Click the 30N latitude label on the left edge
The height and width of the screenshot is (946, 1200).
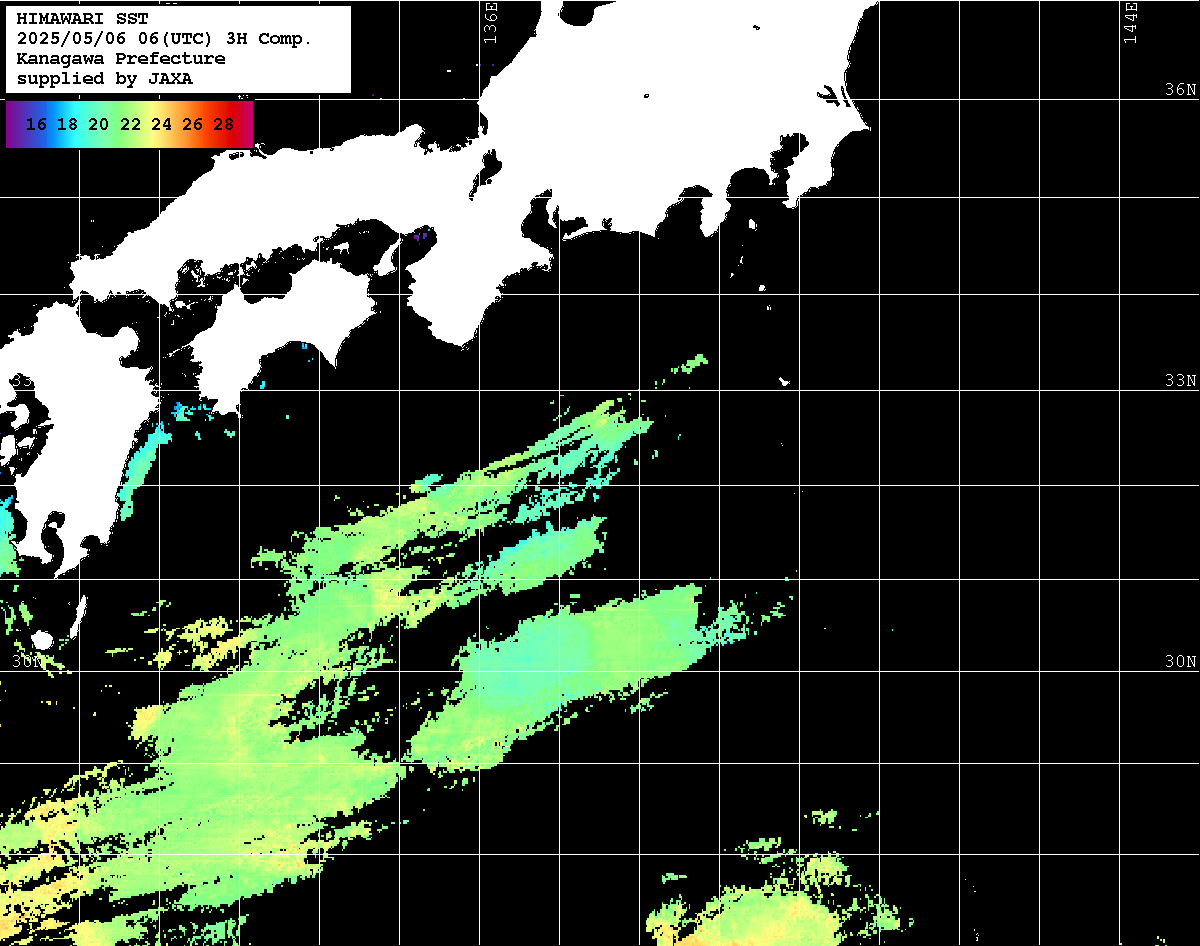click(28, 662)
